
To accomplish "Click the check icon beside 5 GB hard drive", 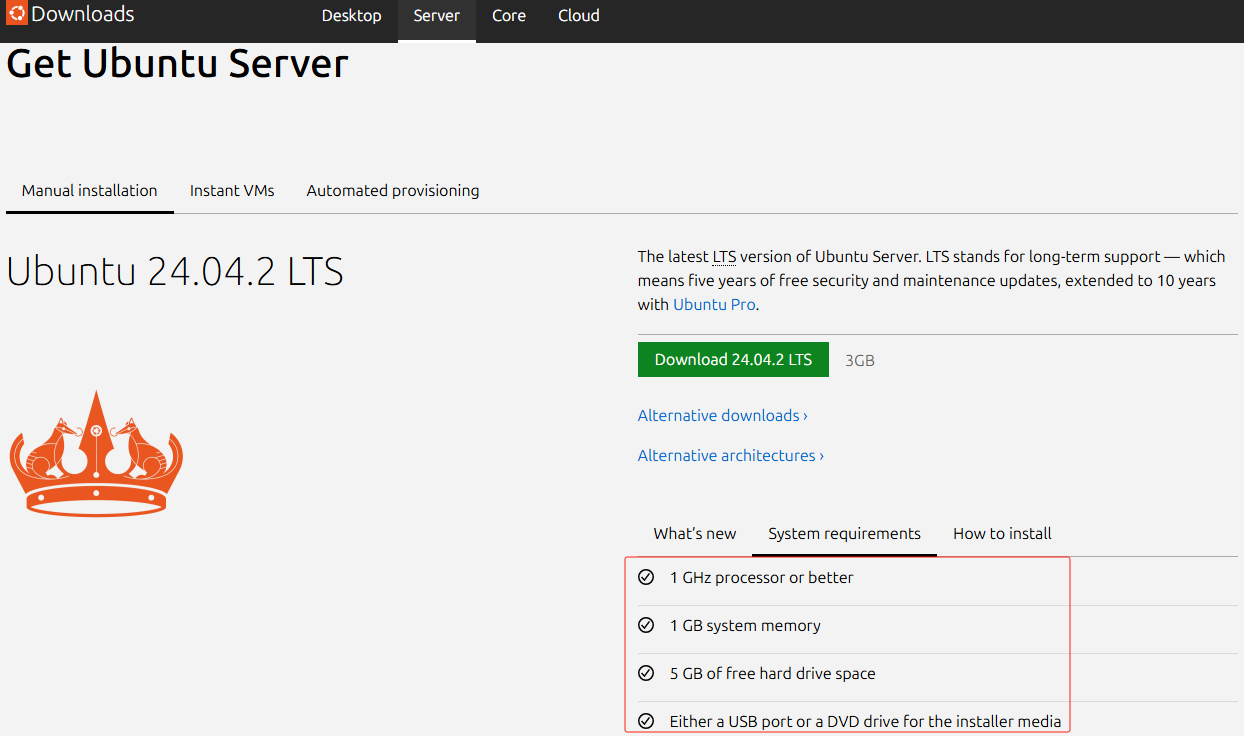I will [x=646, y=673].
